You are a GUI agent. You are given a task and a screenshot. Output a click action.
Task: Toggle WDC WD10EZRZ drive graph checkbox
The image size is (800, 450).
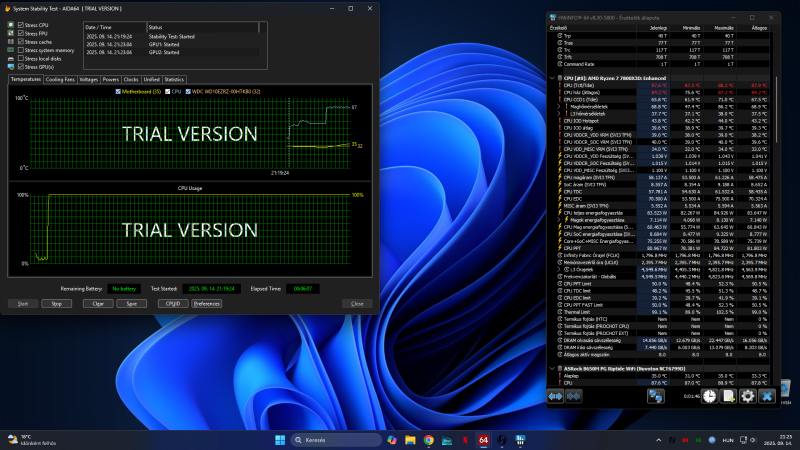(188, 92)
